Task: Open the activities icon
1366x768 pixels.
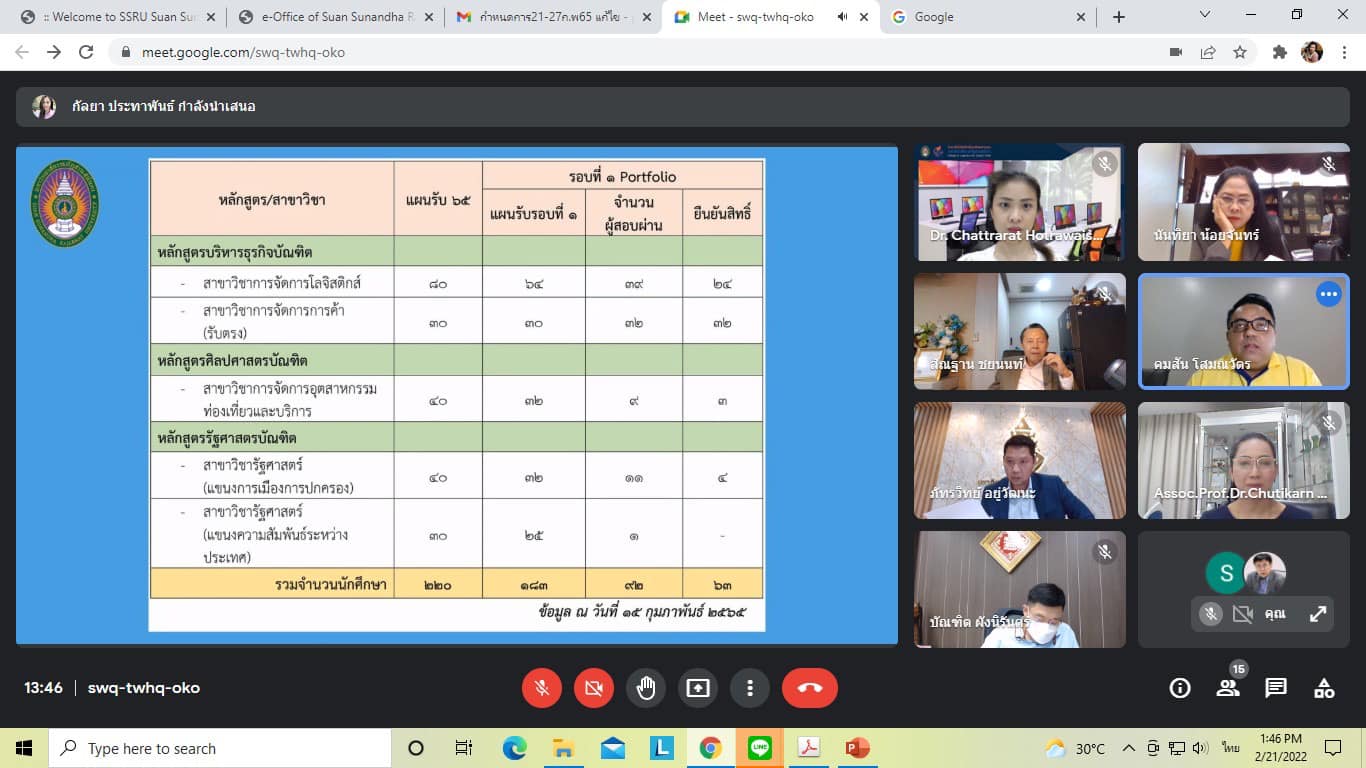Action: (1324, 688)
